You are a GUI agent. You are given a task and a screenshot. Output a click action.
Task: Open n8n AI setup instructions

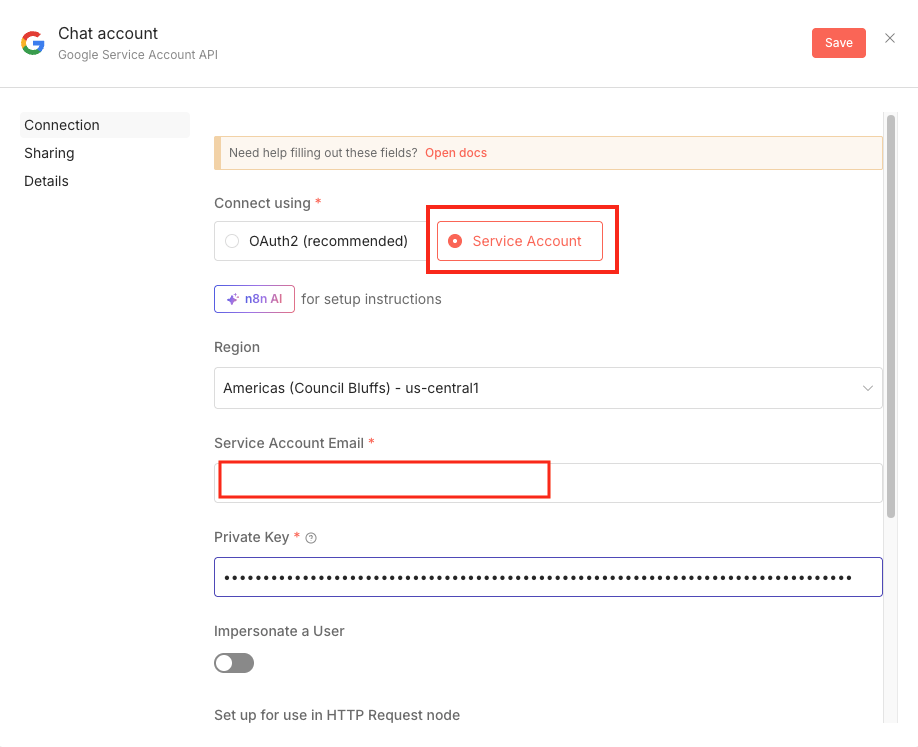click(x=254, y=299)
